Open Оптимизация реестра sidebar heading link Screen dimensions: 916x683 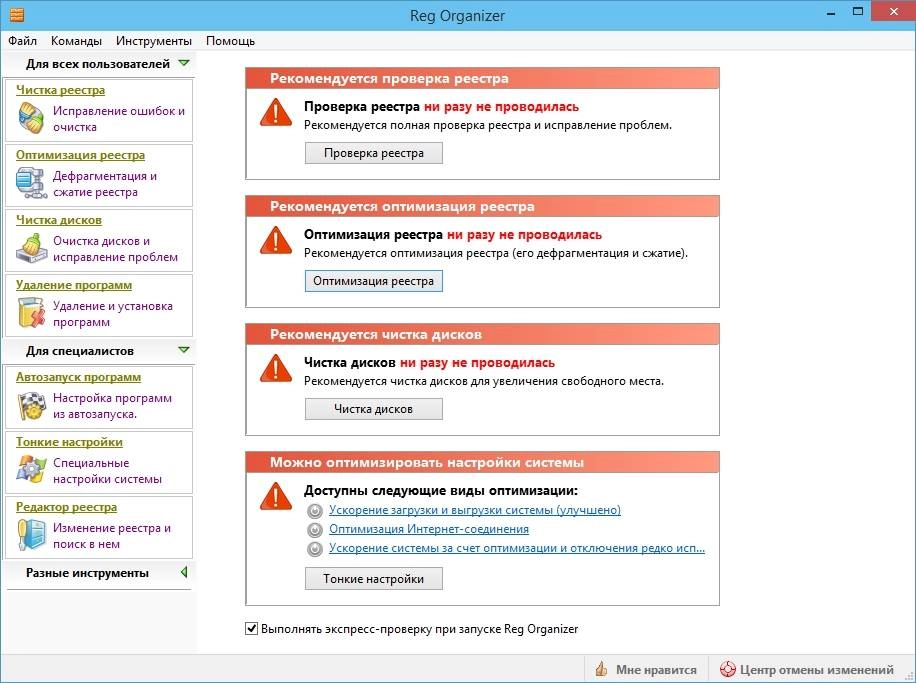click(80, 155)
